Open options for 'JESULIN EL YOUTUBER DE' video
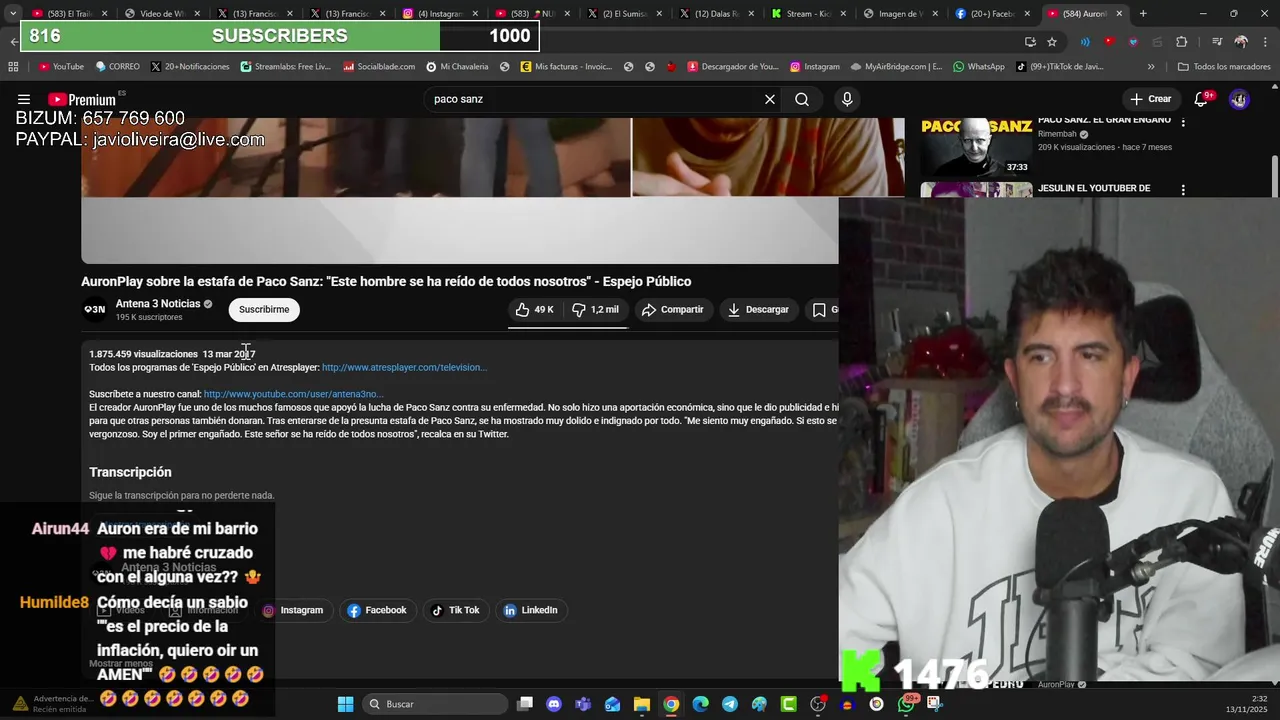The height and width of the screenshot is (720, 1280). pos(1183,190)
